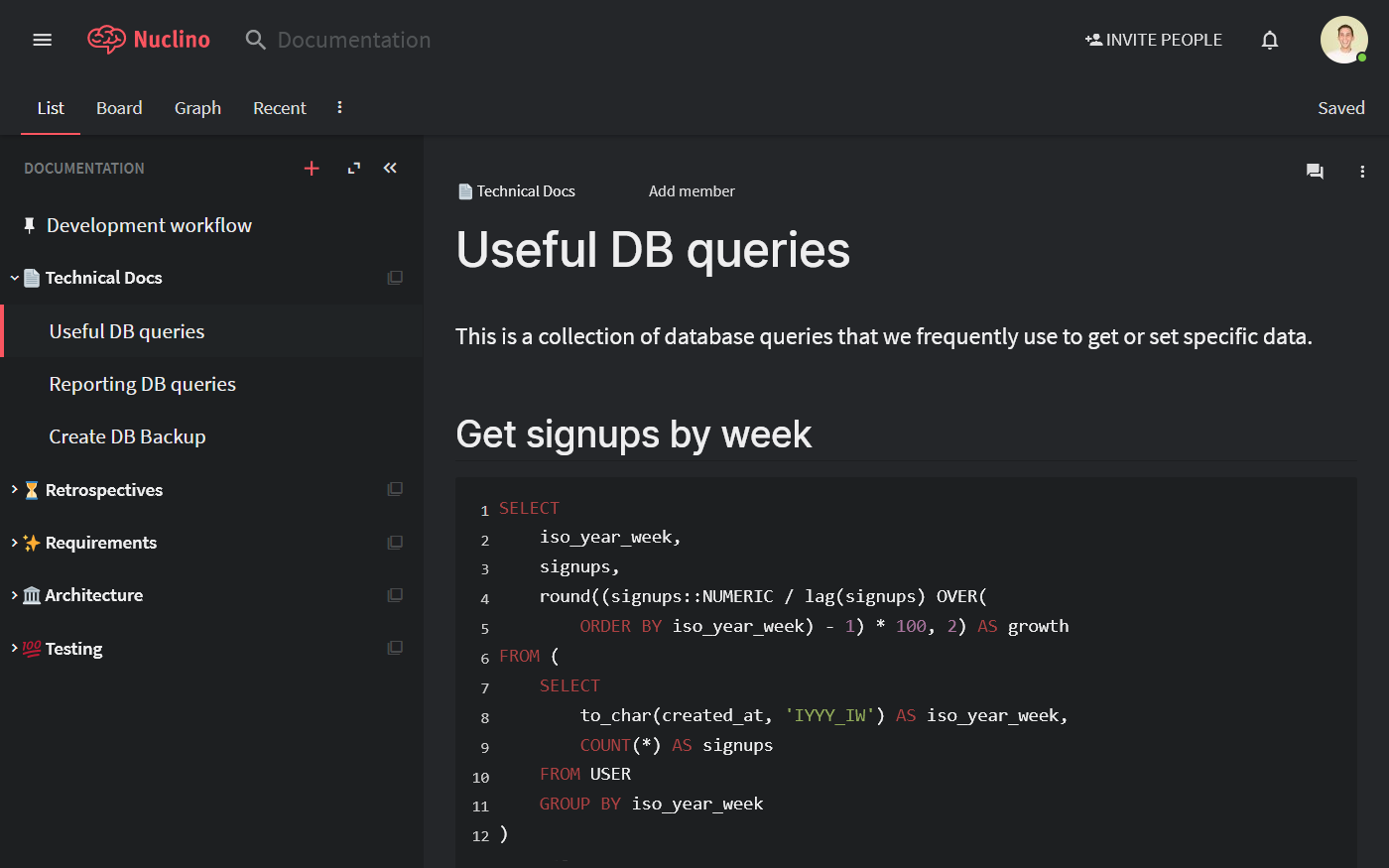Open the Graph view tab
Image resolution: width=1389 pixels, height=868 pixels.
[197, 107]
